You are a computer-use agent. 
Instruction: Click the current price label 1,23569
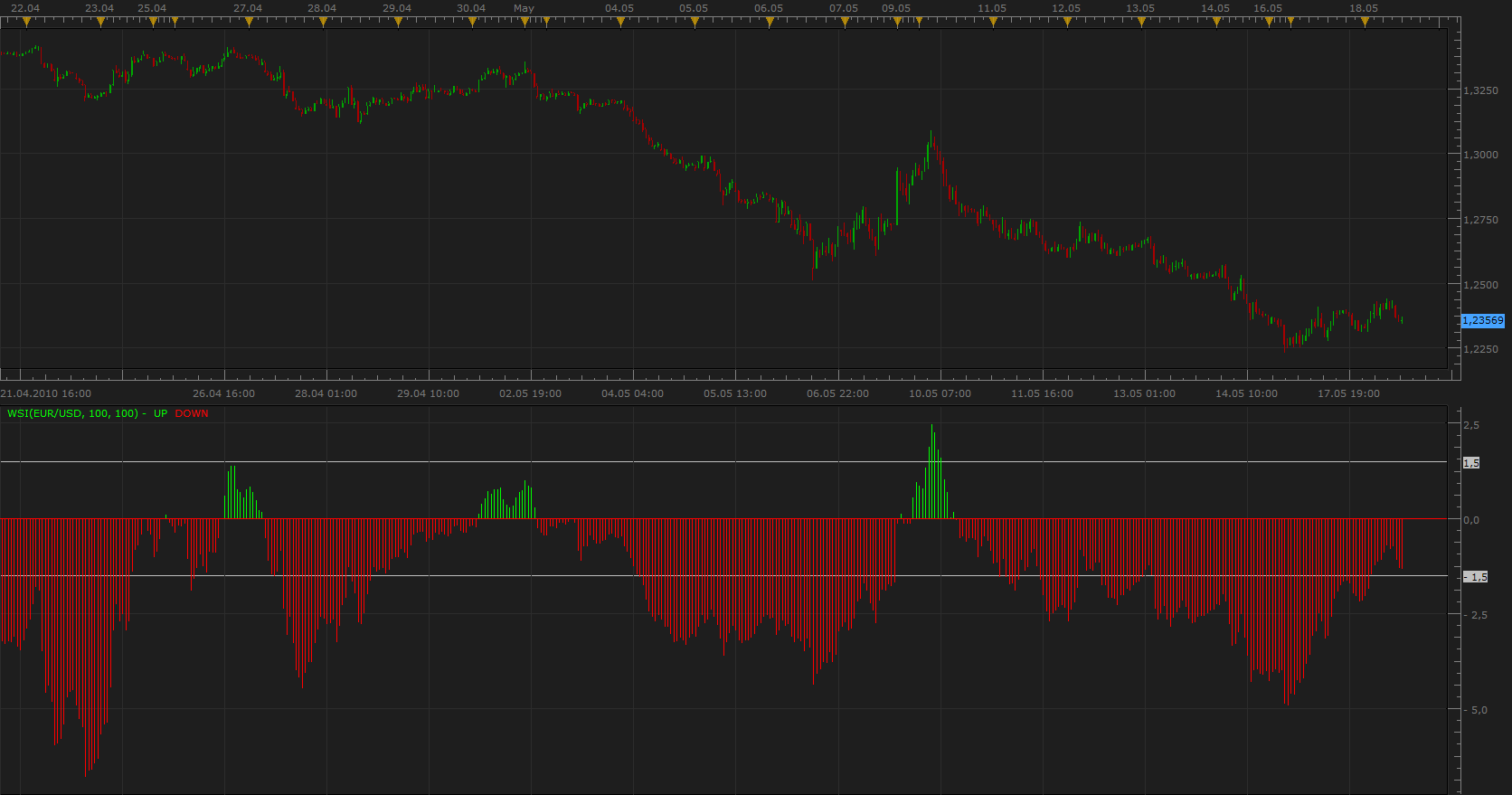click(1483, 320)
